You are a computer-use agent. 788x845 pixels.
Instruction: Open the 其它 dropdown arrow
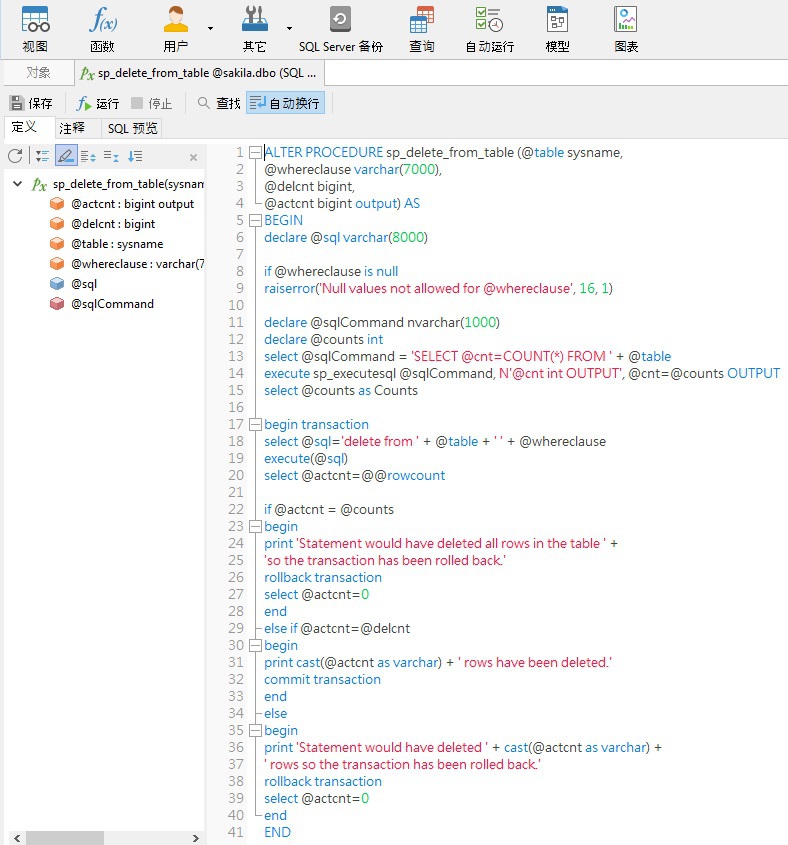(289, 28)
